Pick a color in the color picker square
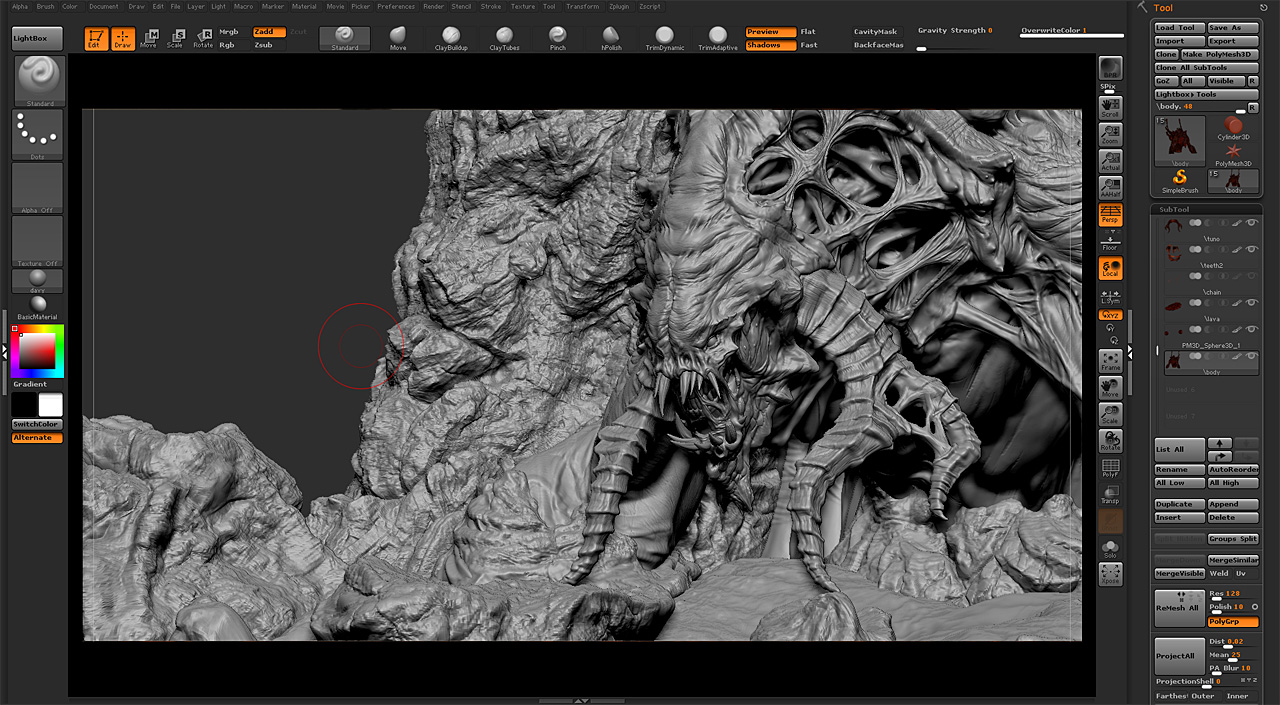 pyautogui.click(x=37, y=351)
